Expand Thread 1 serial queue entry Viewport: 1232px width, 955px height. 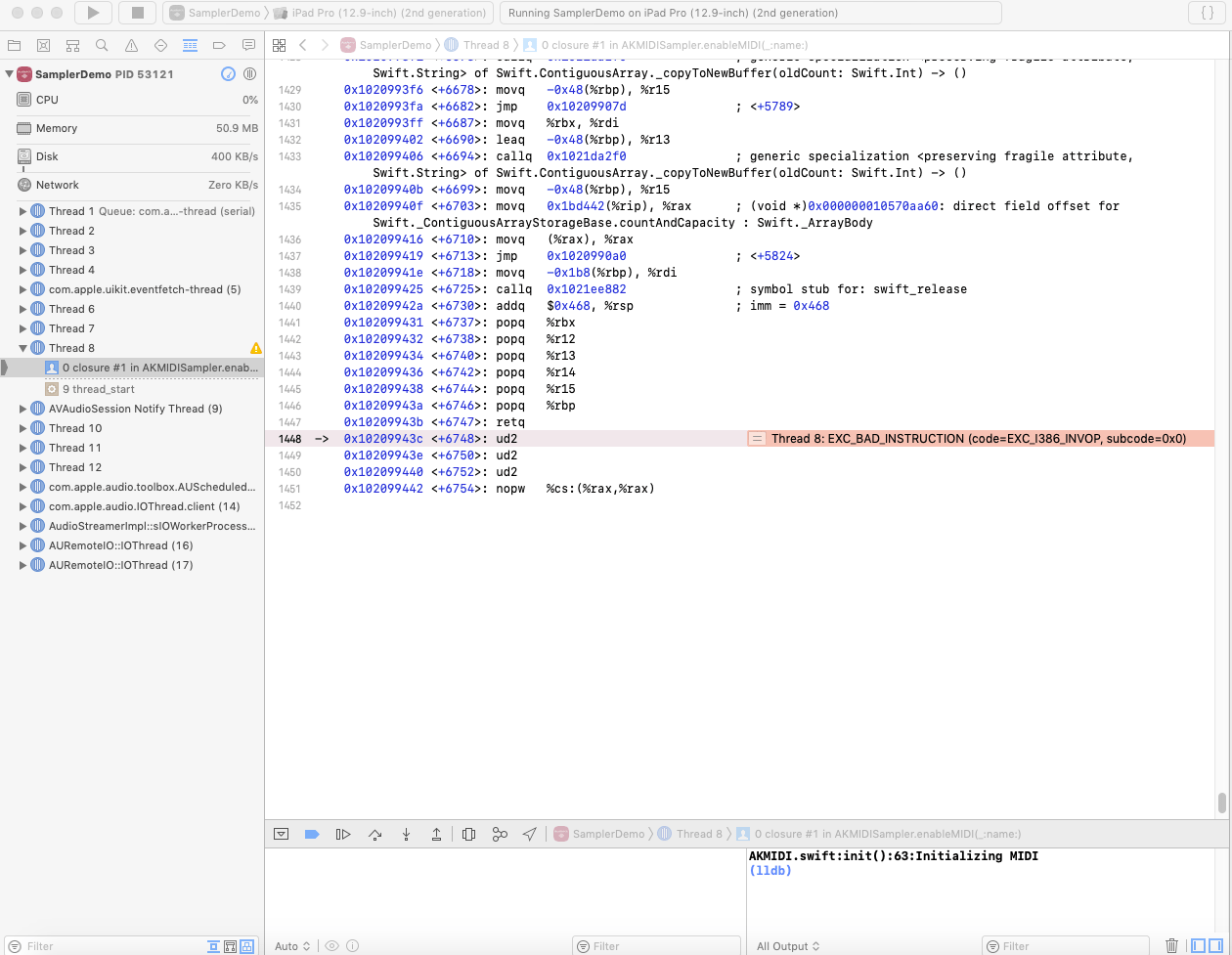22,212
